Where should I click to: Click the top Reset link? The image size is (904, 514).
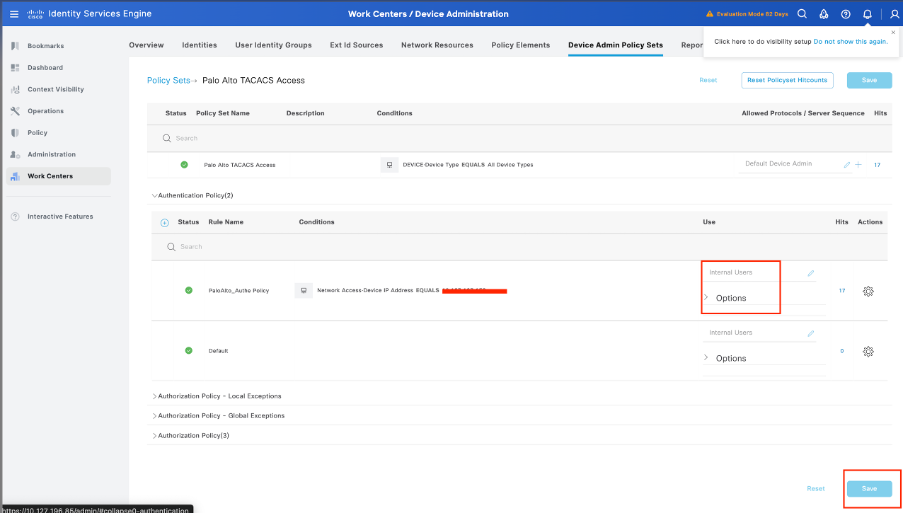[x=708, y=81]
